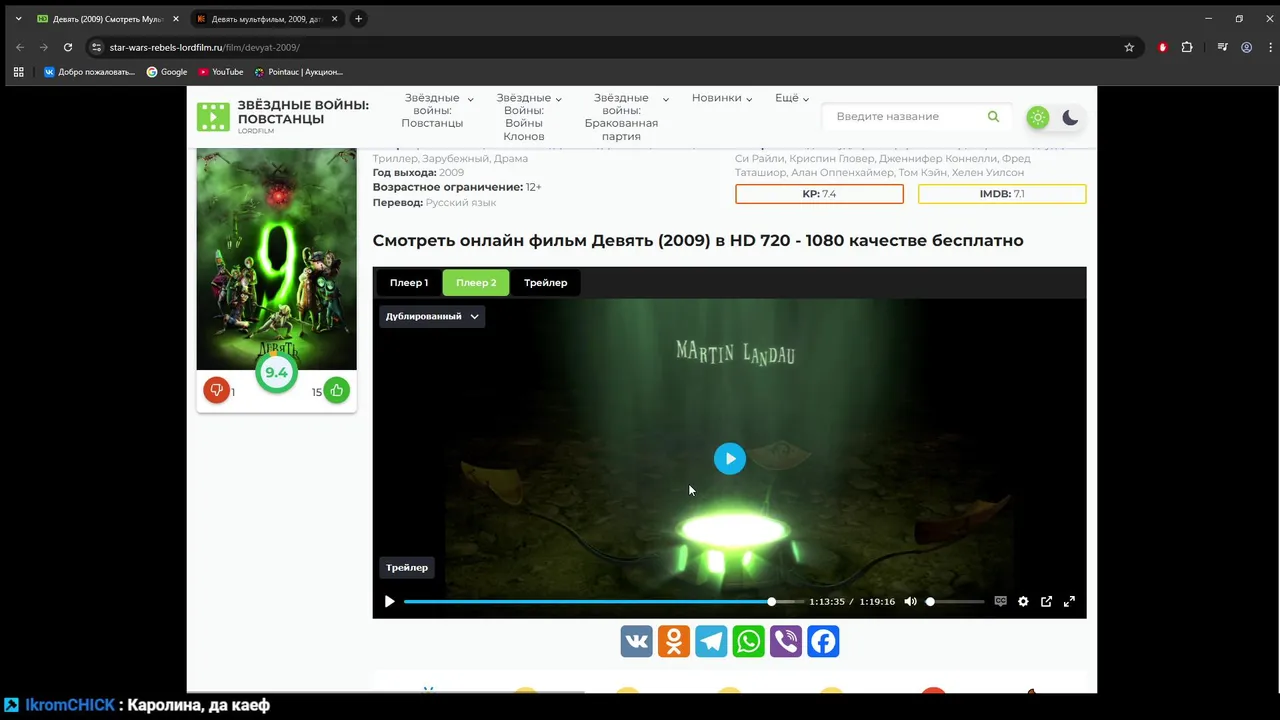Click the Трейлер label over the video
This screenshot has width=1280, height=720.
[x=407, y=567]
